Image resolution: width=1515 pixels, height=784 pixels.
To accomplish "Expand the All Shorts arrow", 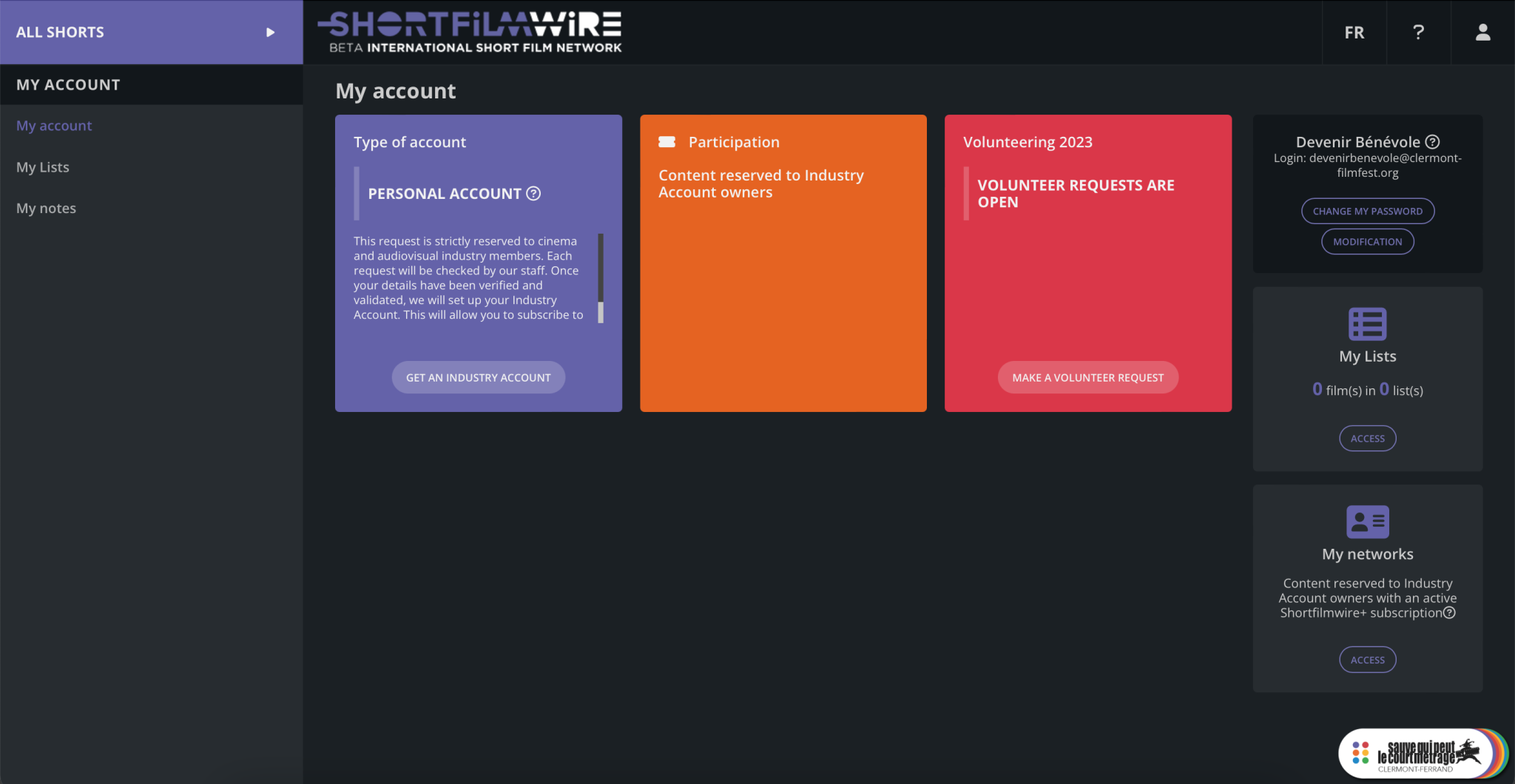I will coord(270,33).
